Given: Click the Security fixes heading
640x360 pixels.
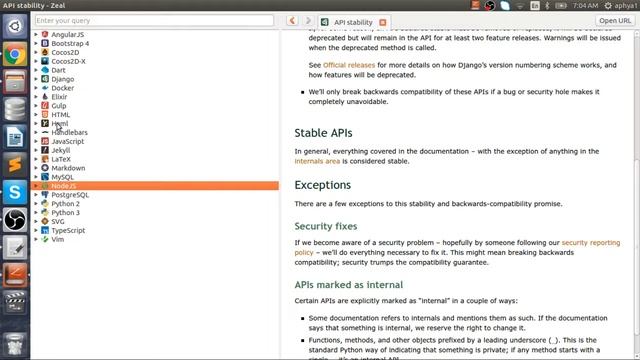Looking at the screenshot, I should coord(326,226).
